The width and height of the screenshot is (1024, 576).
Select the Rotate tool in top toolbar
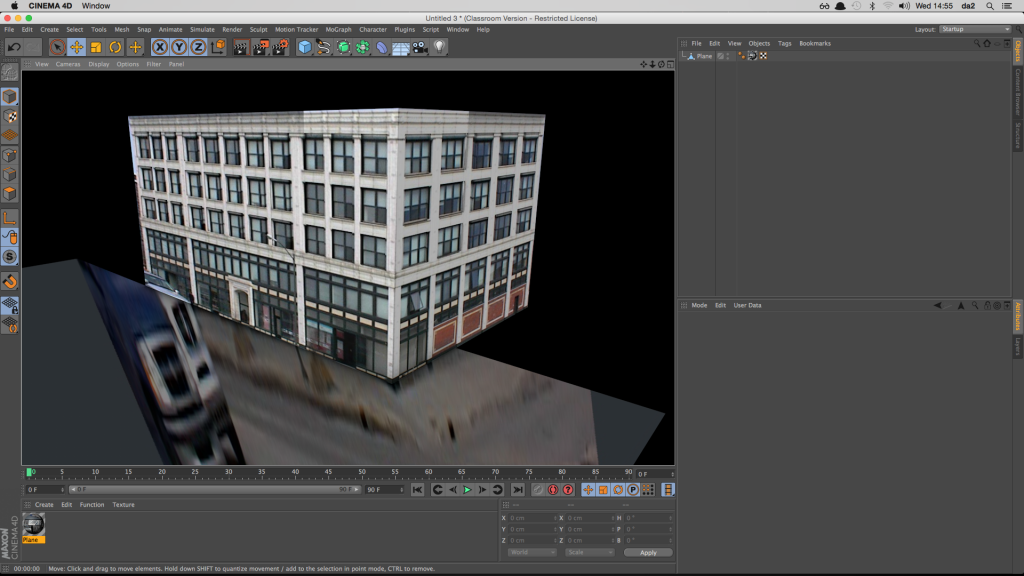coord(116,47)
